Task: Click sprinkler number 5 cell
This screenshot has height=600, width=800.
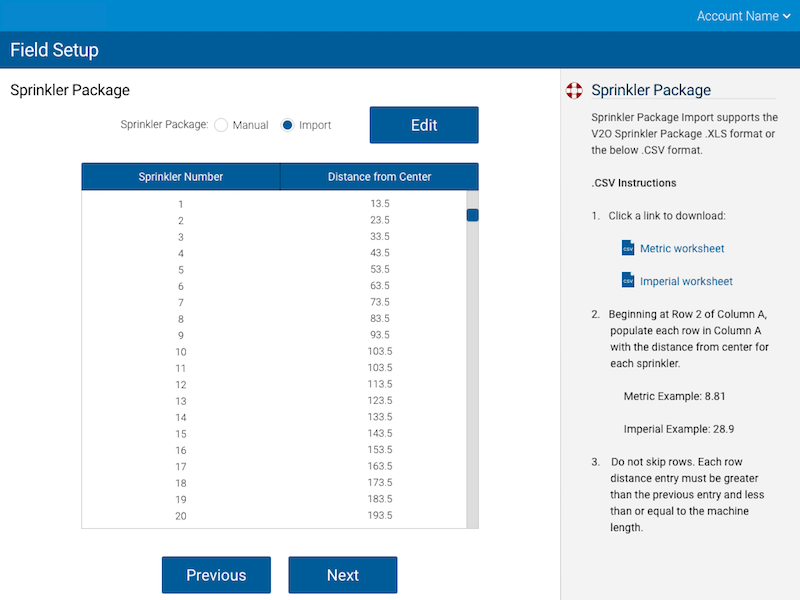Action: point(181,270)
